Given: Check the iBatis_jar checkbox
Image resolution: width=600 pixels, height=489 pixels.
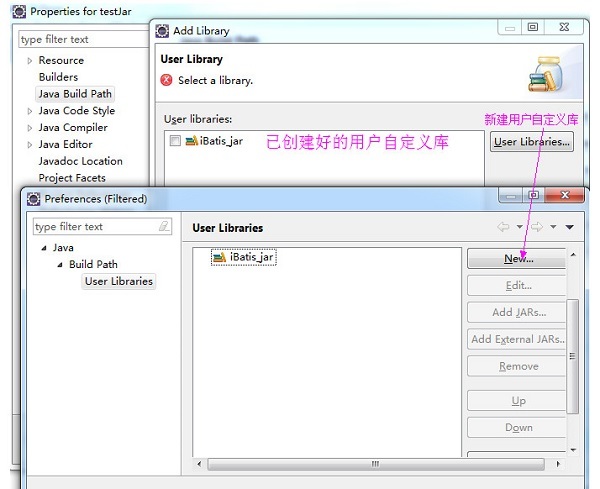Looking at the screenshot, I should pyautogui.click(x=175, y=141).
